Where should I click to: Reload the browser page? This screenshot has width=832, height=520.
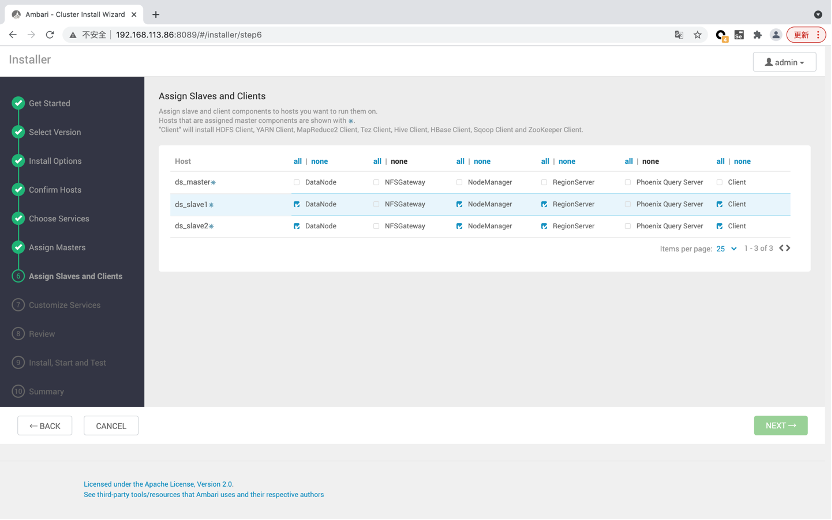[x=50, y=34]
